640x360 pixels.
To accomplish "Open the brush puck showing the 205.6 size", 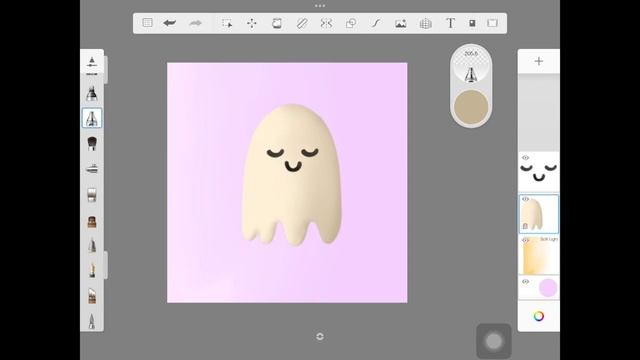I will tap(471, 67).
